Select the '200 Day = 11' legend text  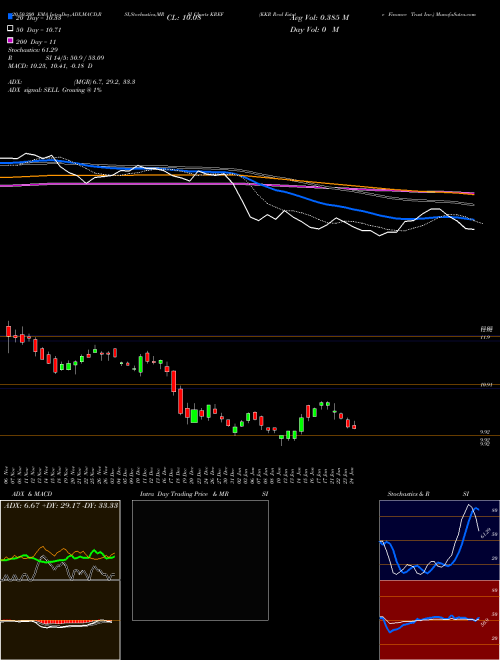(x=35, y=42)
